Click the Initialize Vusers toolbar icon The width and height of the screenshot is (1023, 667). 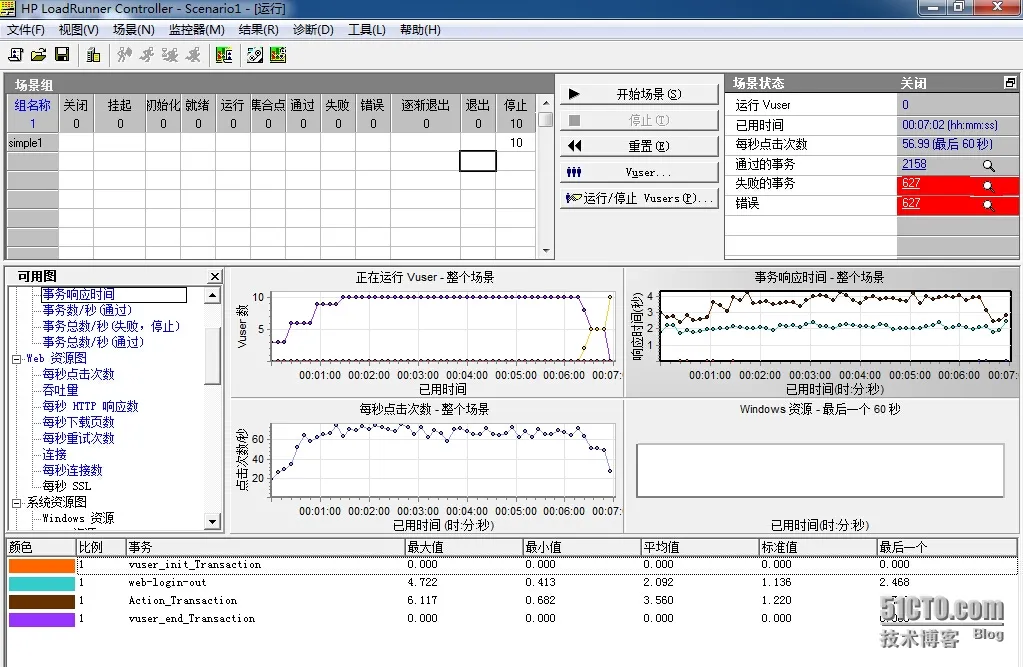[x=124, y=55]
